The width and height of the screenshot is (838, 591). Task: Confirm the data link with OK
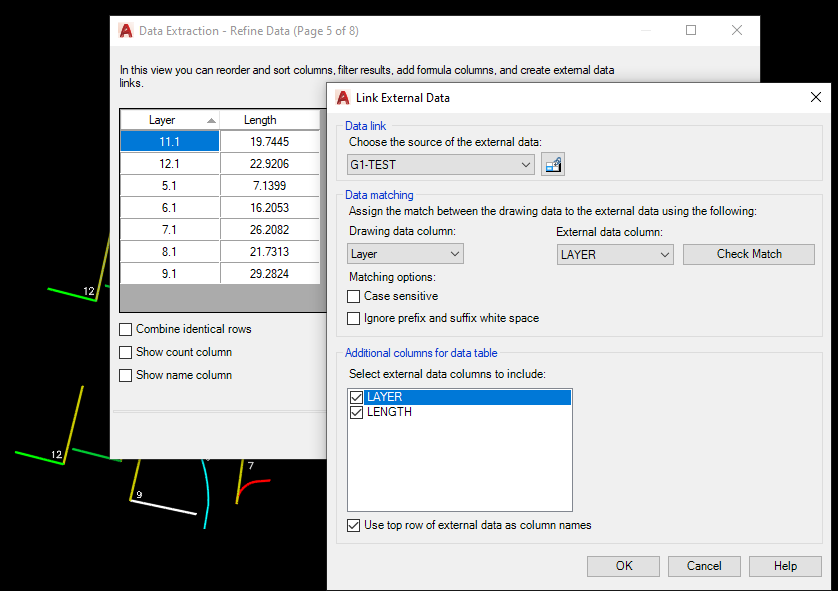[622, 565]
